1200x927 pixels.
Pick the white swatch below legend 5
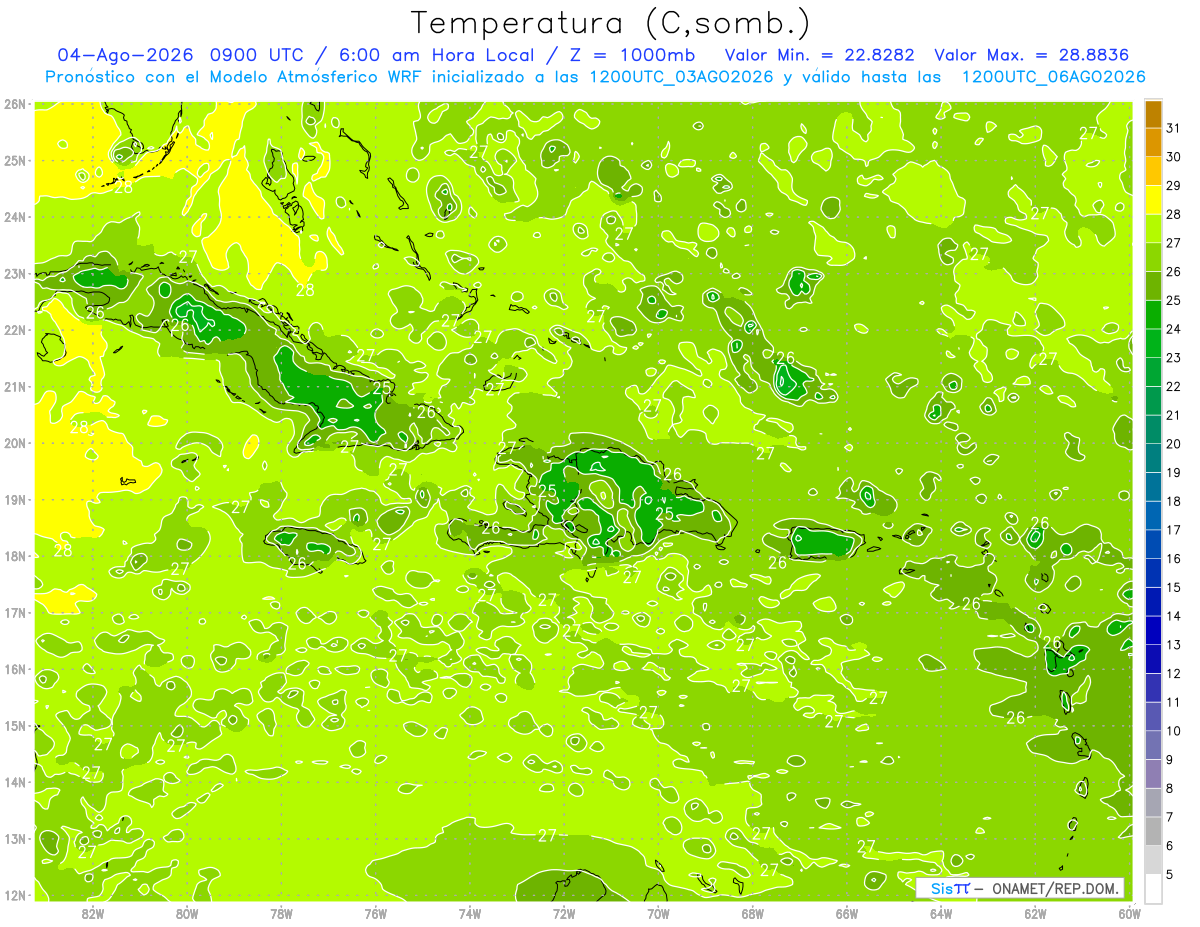[1153, 888]
